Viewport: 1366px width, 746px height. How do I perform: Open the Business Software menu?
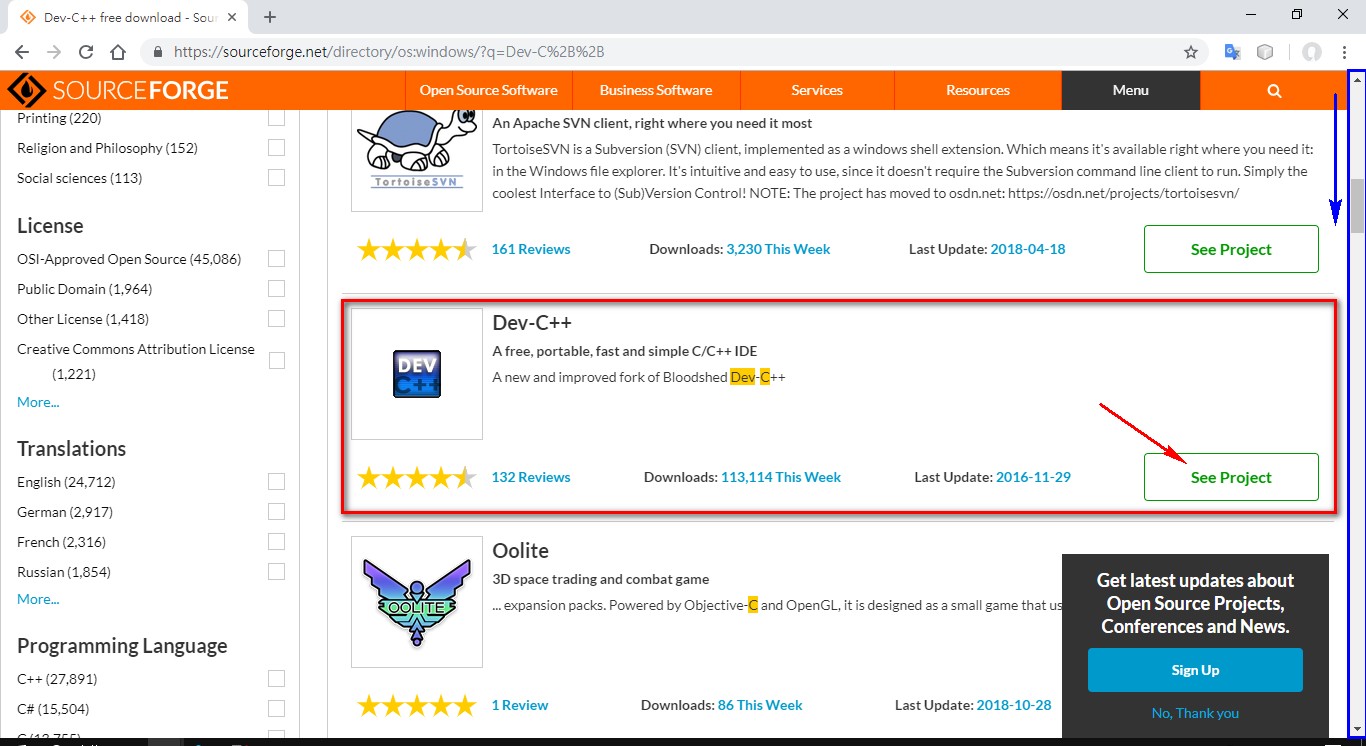pos(656,90)
